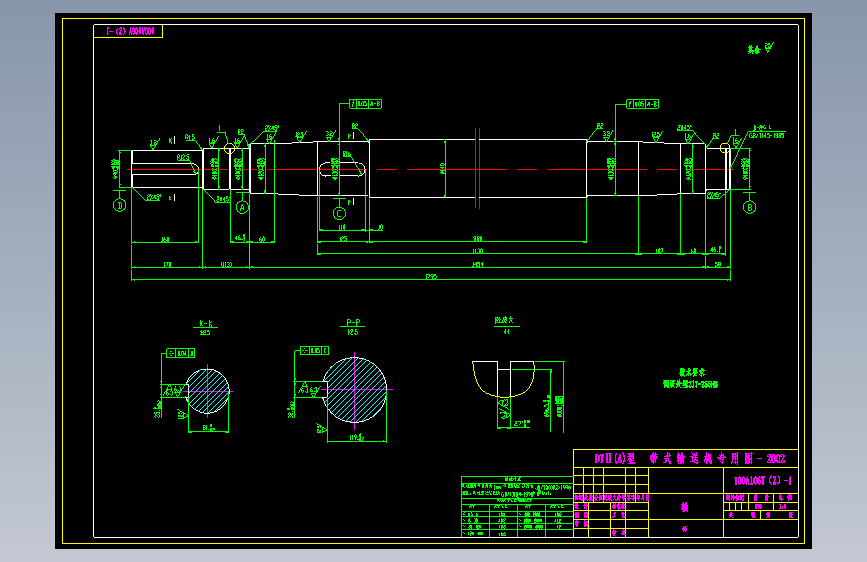Image resolution: width=867 pixels, height=562 pixels.
Task: Select datum marker circle B
Action: click(x=749, y=207)
